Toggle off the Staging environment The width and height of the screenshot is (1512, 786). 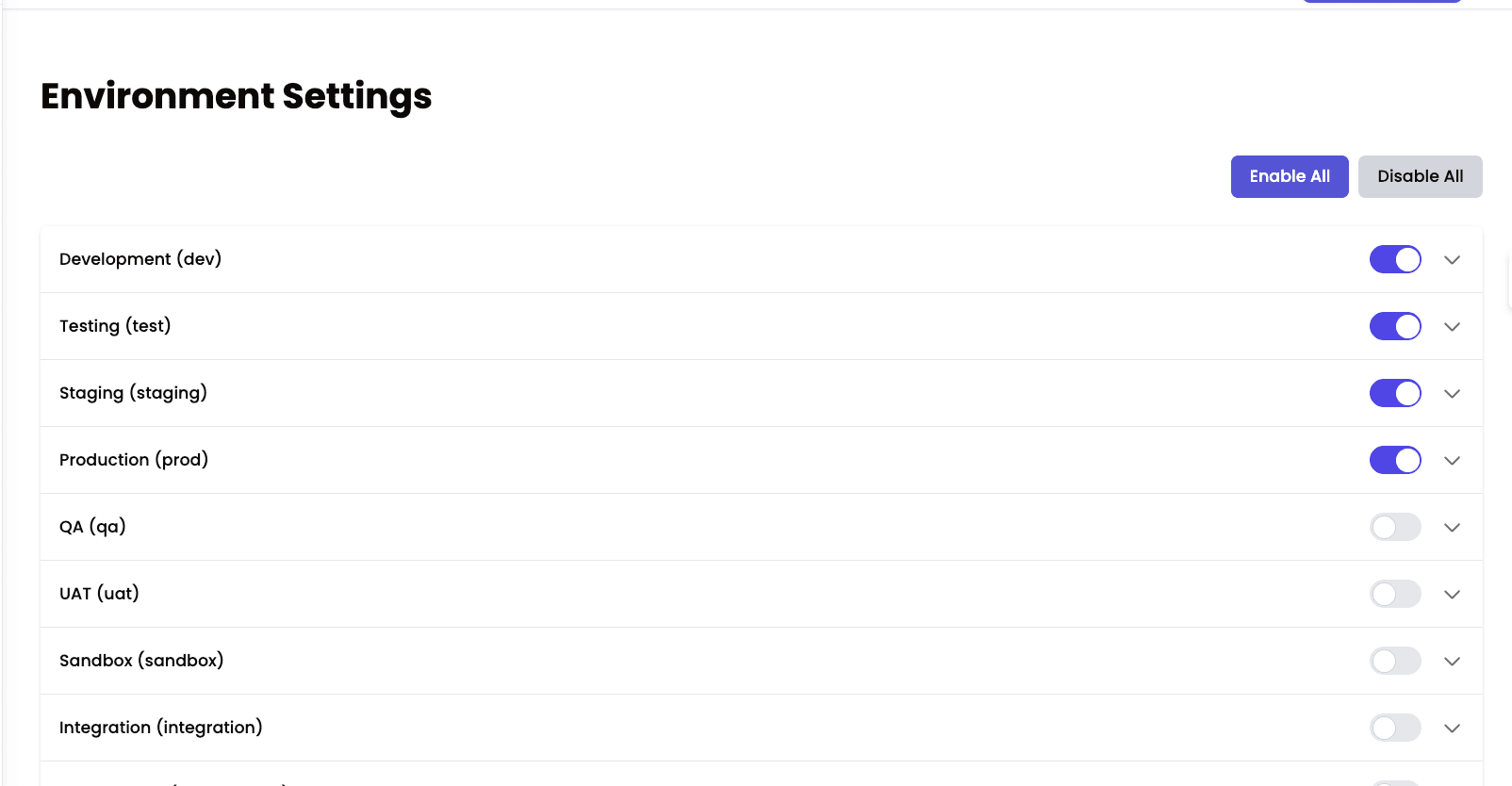(1395, 393)
